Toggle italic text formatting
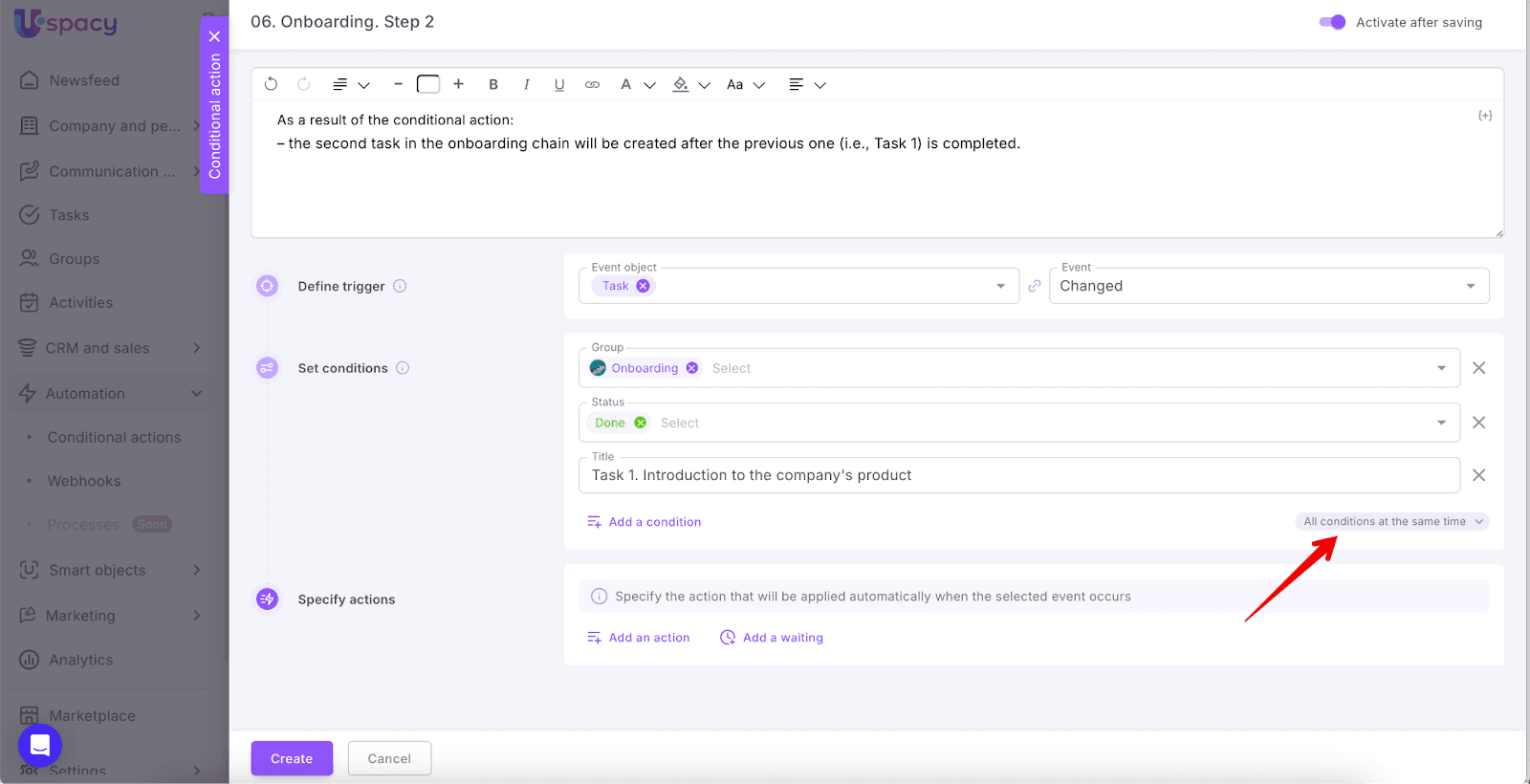The height and width of the screenshot is (784, 1530). (x=526, y=84)
